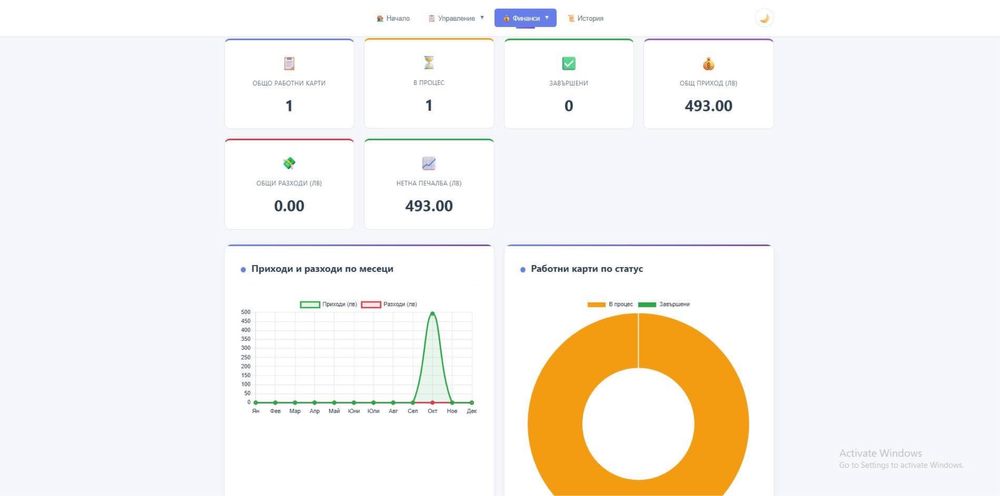
Task: Click the flying cash icon on Общи разходи card
Action: click(x=289, y=163)
